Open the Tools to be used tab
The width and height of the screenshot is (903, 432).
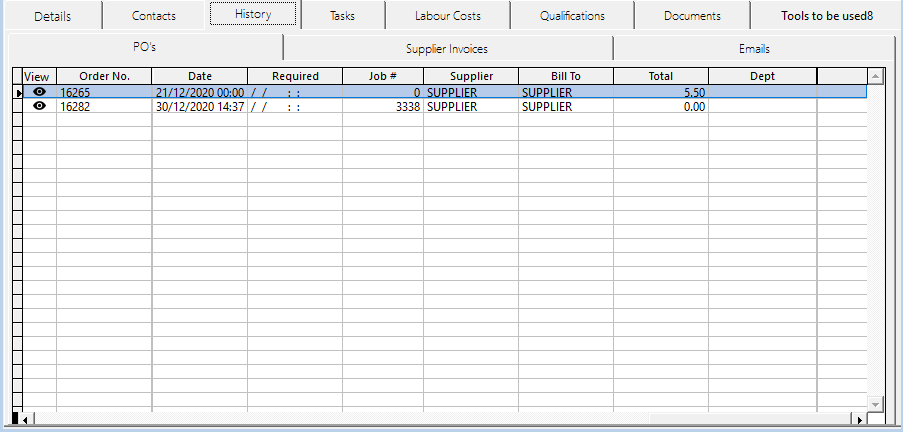[x=827, y=16]
